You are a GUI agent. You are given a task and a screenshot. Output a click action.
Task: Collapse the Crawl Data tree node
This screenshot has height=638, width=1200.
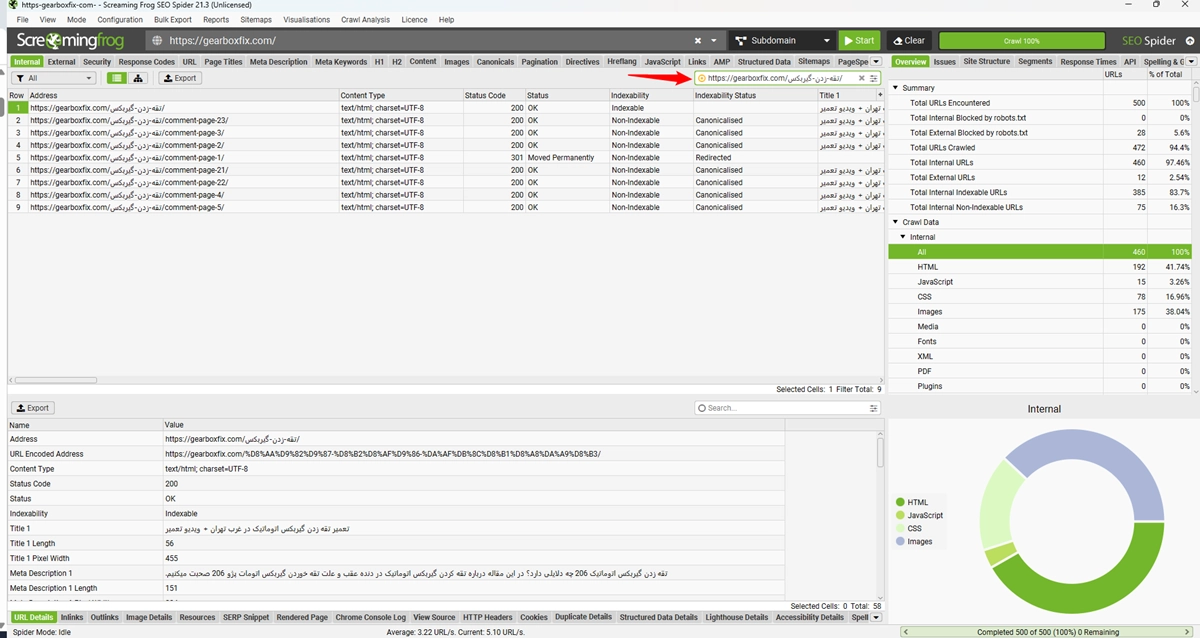(895, 222)
